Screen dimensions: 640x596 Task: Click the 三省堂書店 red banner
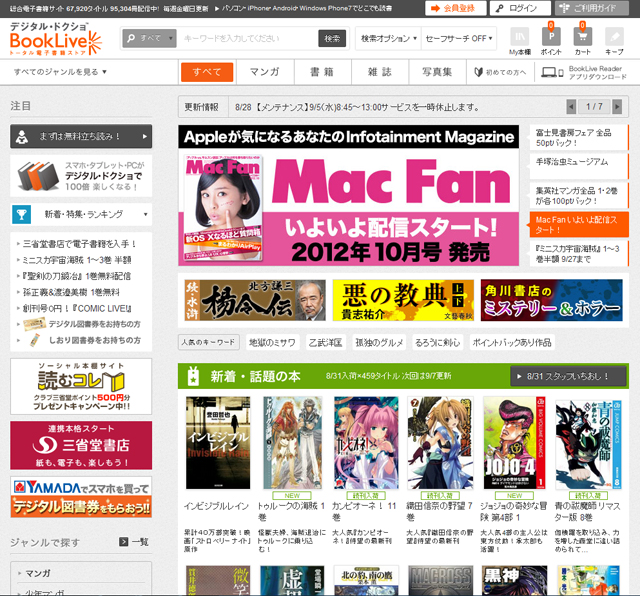coord(81,445)
